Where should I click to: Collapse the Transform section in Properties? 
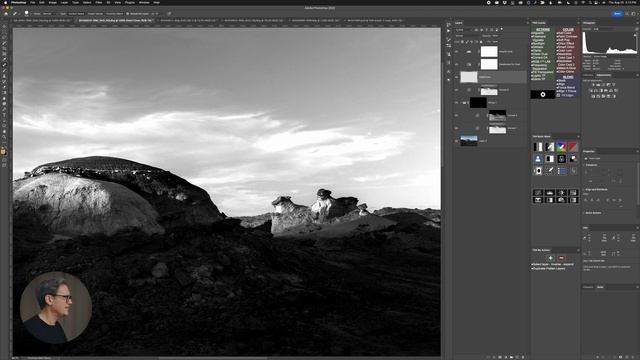point(584,165)
